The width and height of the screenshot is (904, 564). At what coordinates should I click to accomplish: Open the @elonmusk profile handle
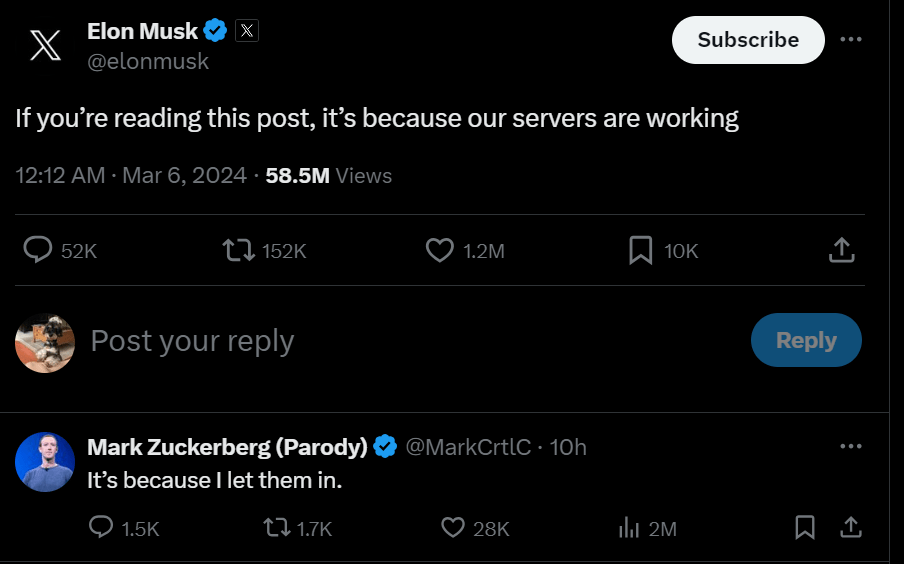(148, 61)
